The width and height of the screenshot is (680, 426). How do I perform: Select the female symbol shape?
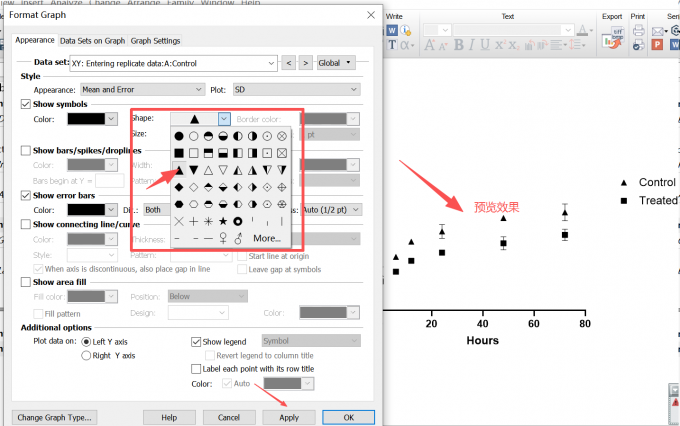223,238
